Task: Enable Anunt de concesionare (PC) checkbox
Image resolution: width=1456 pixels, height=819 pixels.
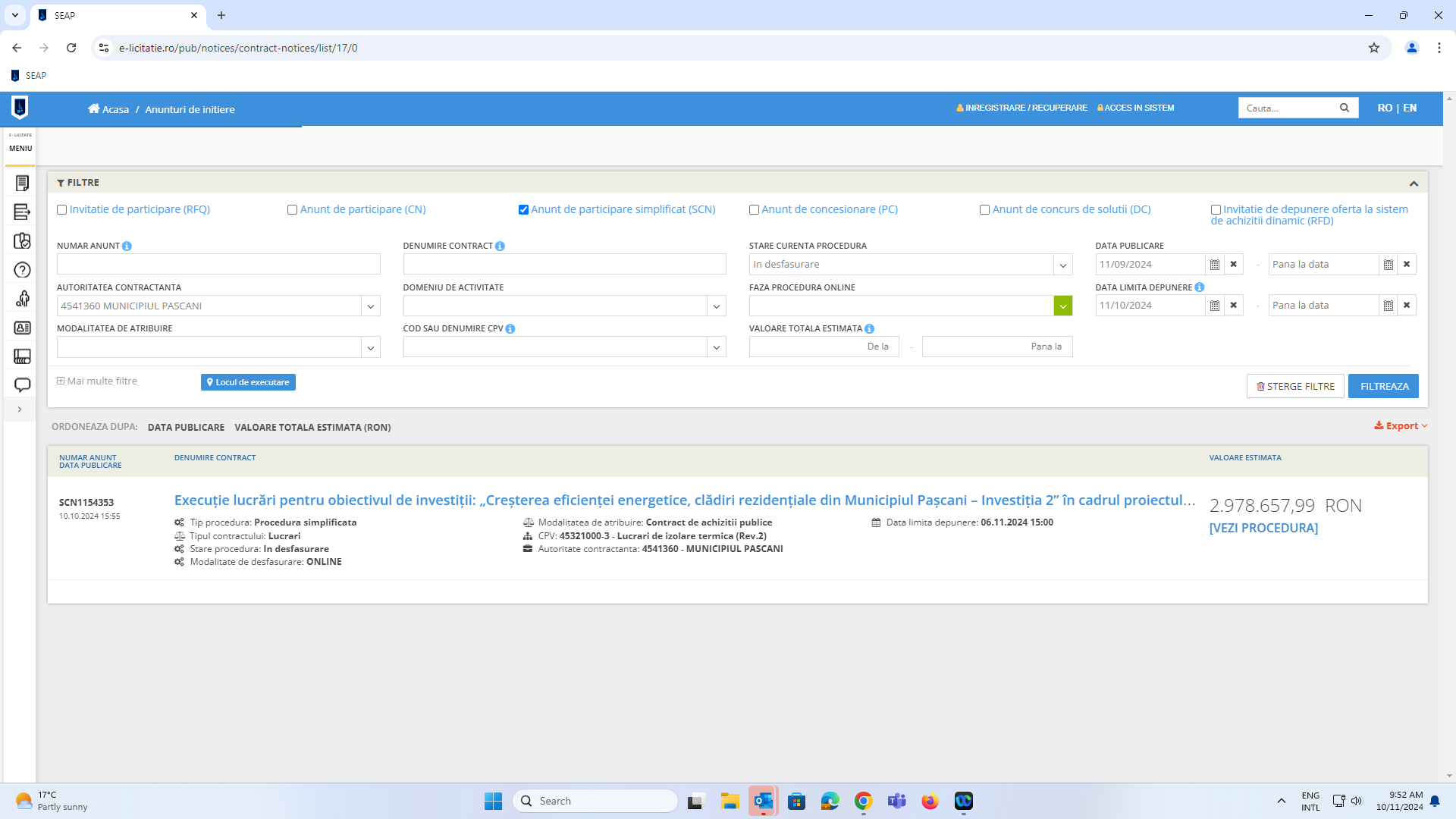Action: point(754,210)
